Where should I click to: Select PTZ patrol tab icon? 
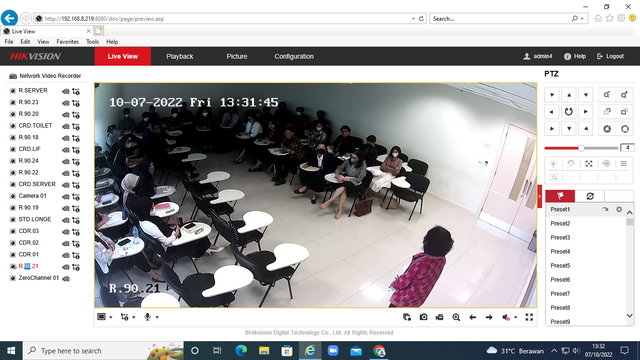[x=590, y=196]
